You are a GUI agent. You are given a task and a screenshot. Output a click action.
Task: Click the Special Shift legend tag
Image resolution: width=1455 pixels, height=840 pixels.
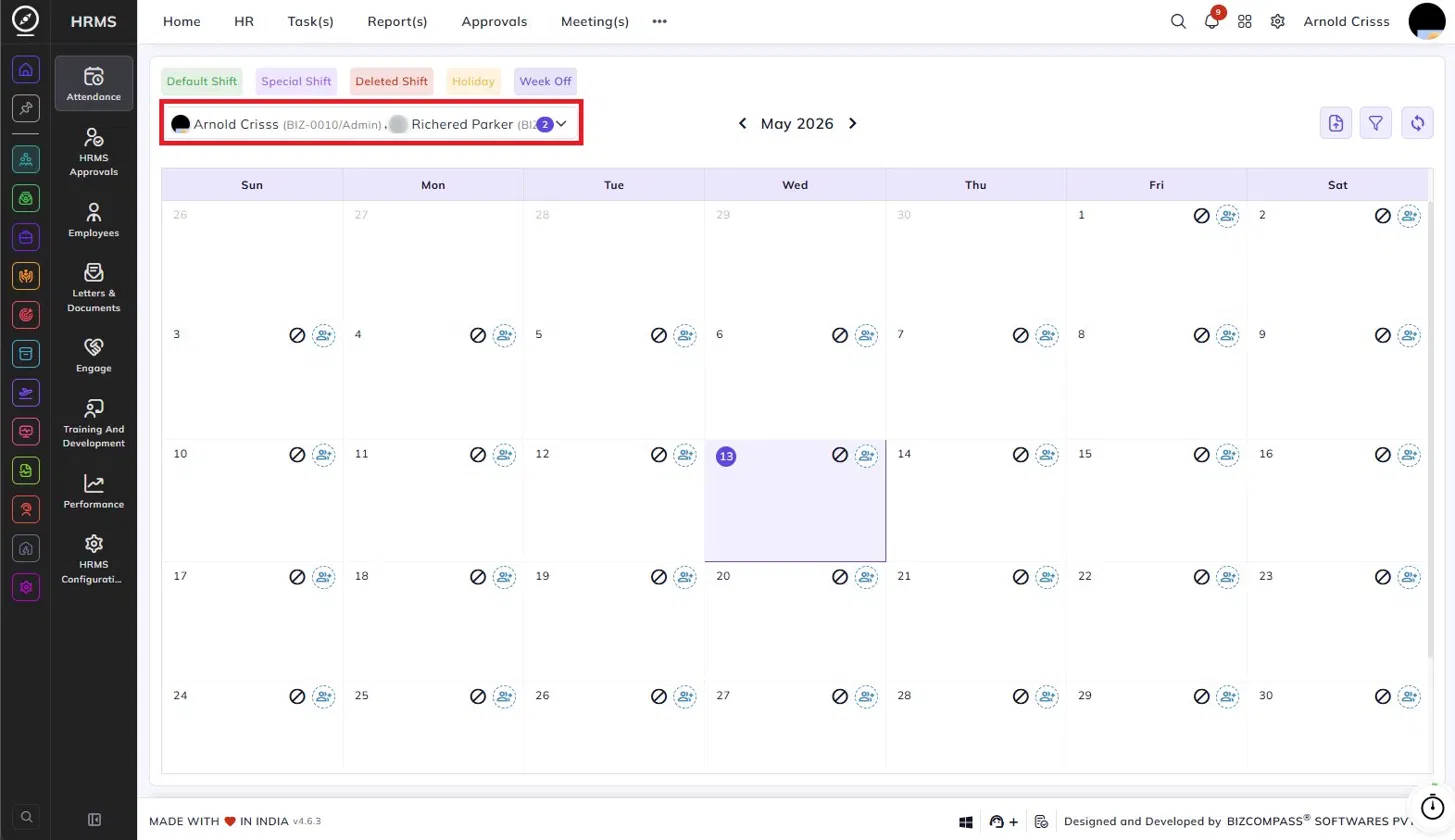[297, 82]
